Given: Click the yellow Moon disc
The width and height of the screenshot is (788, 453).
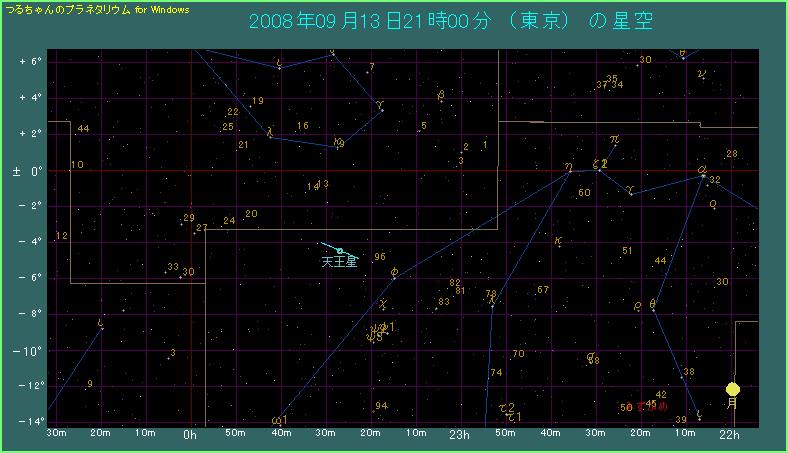Looking at the screenshot, I should (733, 389).
